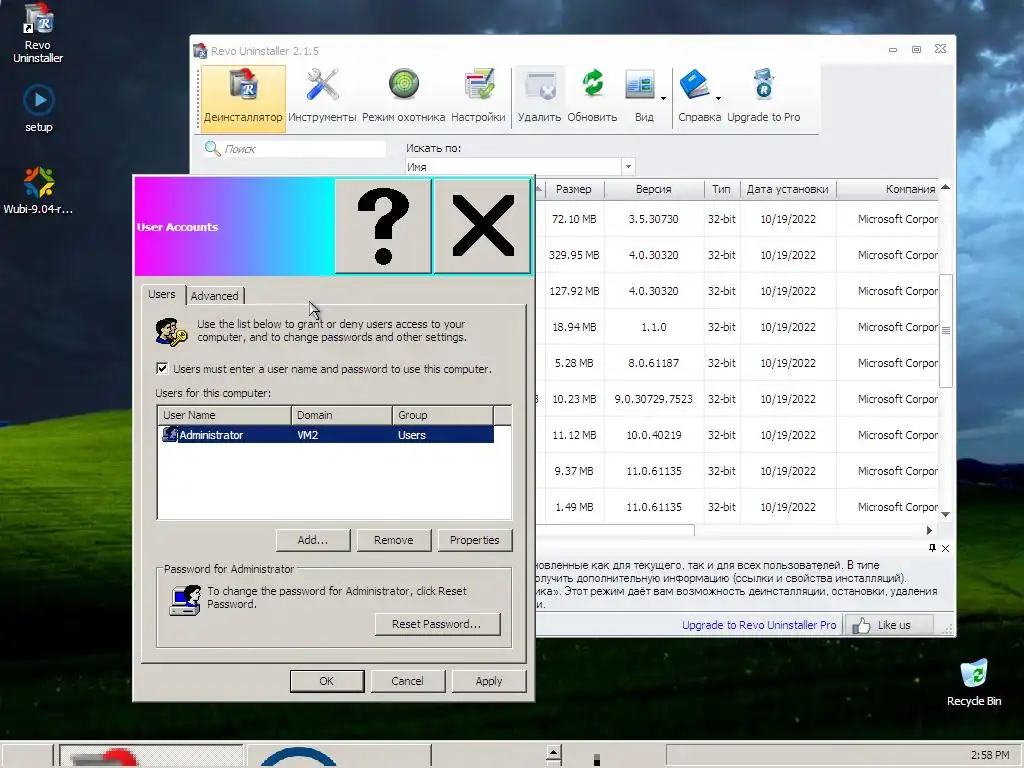Click the scroll-down arrow of Revo list

coord(945,515)
